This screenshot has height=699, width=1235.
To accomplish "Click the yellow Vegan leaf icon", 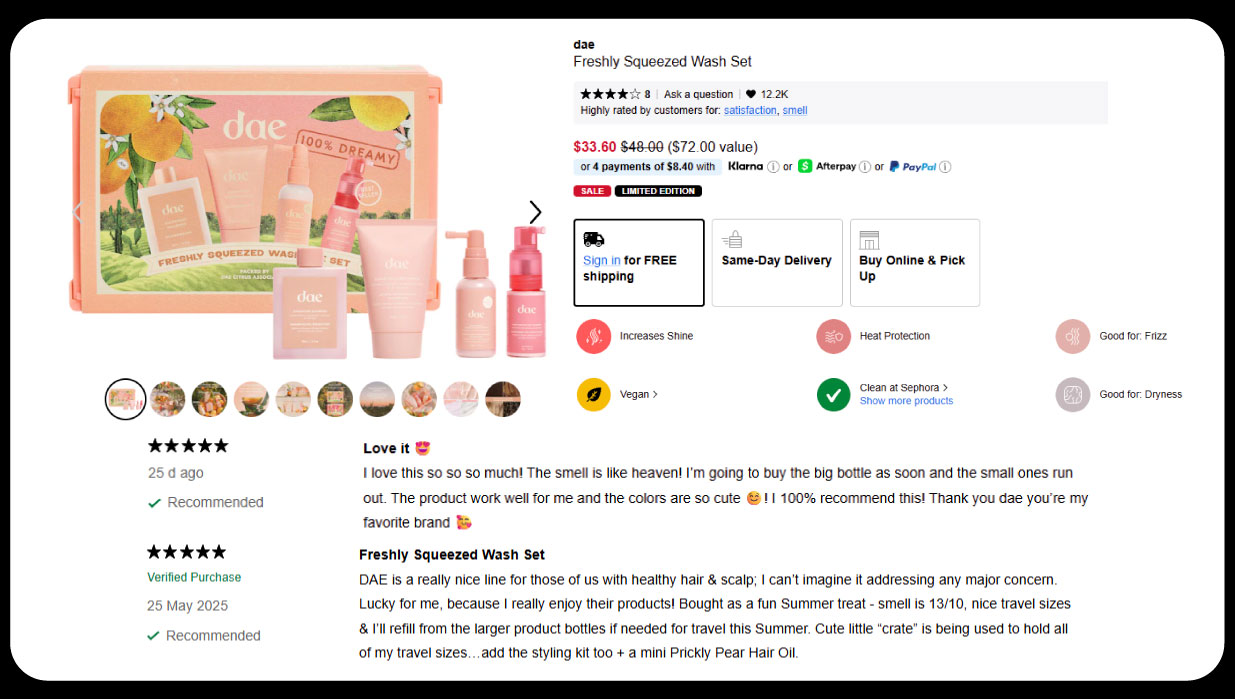I will [x=593, y=394].
